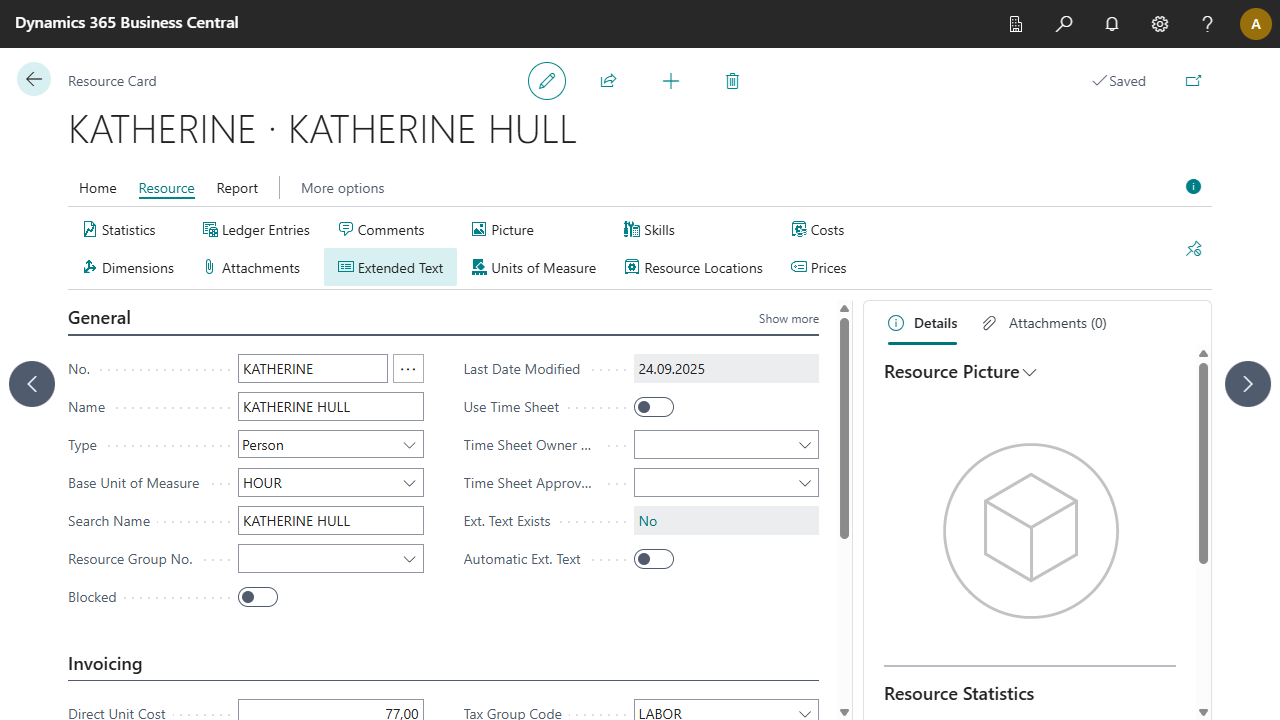The height and width of the screenshot is (720, 1280).
Task: Click the plus icon to create new
Action: click(x=671, y=81)
